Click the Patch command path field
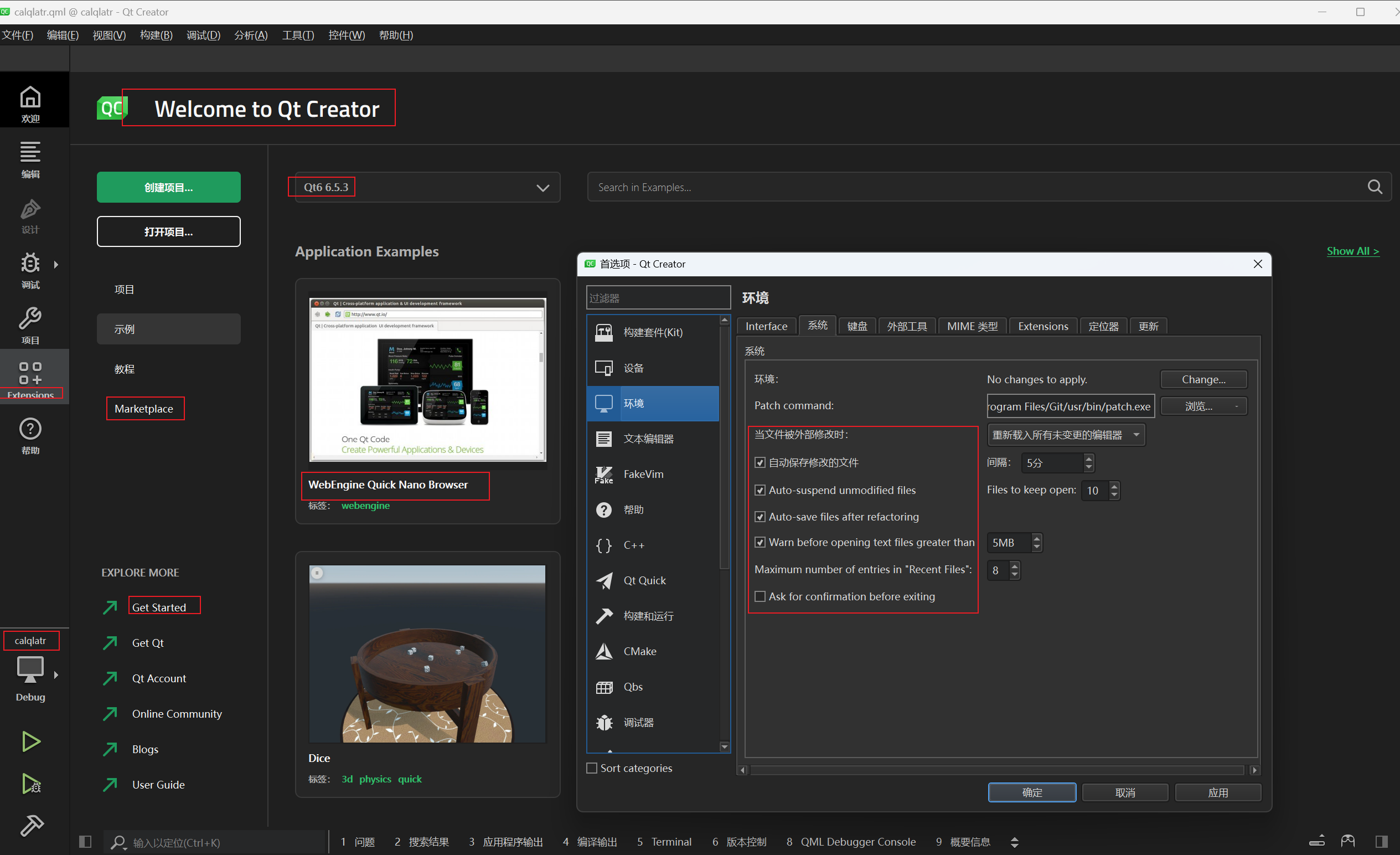Screen dimensions: 1400x855 [1071, 406]
